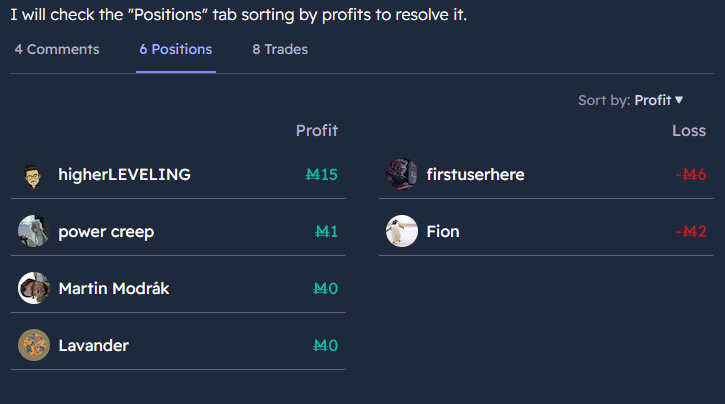Image resolution: width=725 pixels, height=404 pixels.
Task: Click the Fion username link
Action: [443, 231]
